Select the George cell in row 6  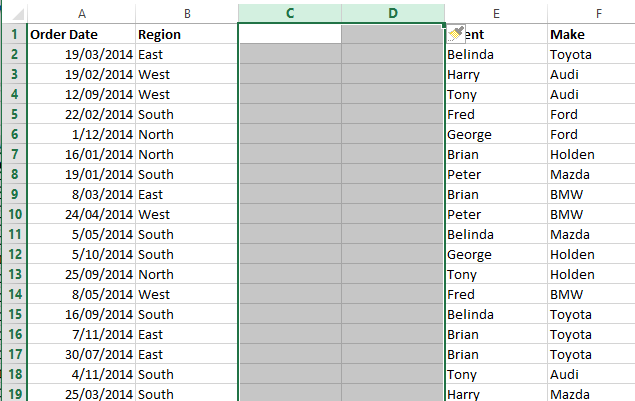[496, 134]
